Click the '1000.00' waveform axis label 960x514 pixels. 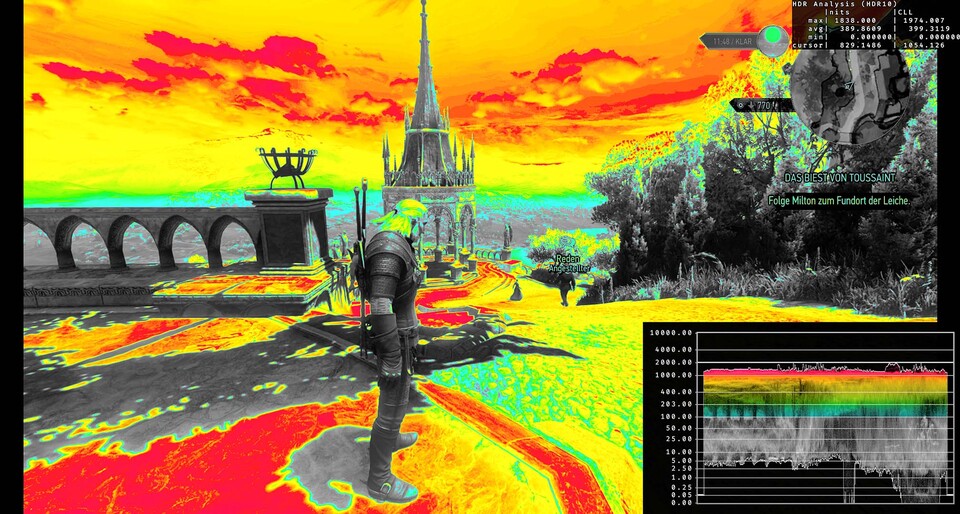(x=673, y=375)
